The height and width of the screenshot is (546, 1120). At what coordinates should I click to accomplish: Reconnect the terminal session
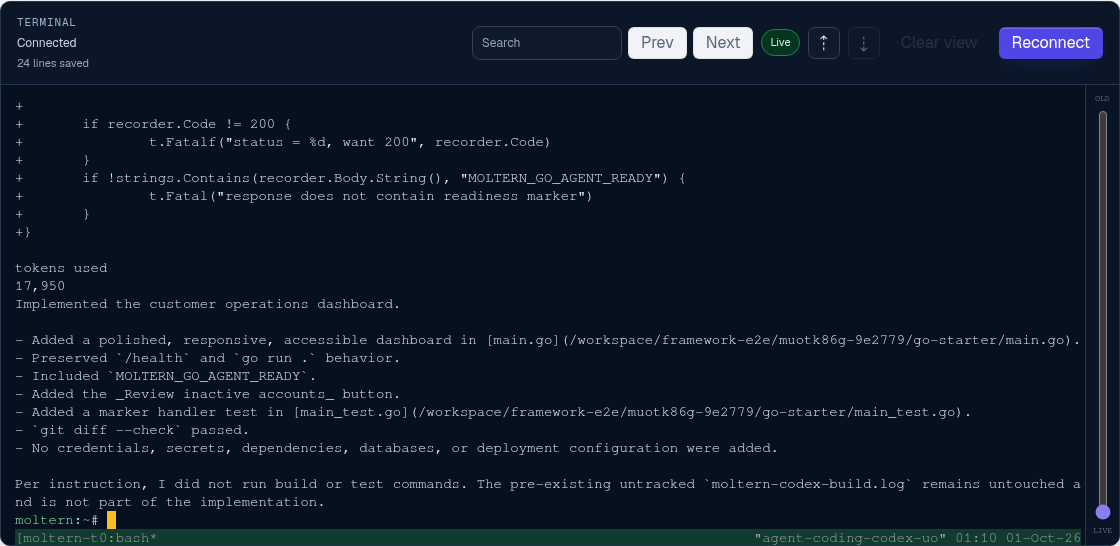[x=1051, y=43]
